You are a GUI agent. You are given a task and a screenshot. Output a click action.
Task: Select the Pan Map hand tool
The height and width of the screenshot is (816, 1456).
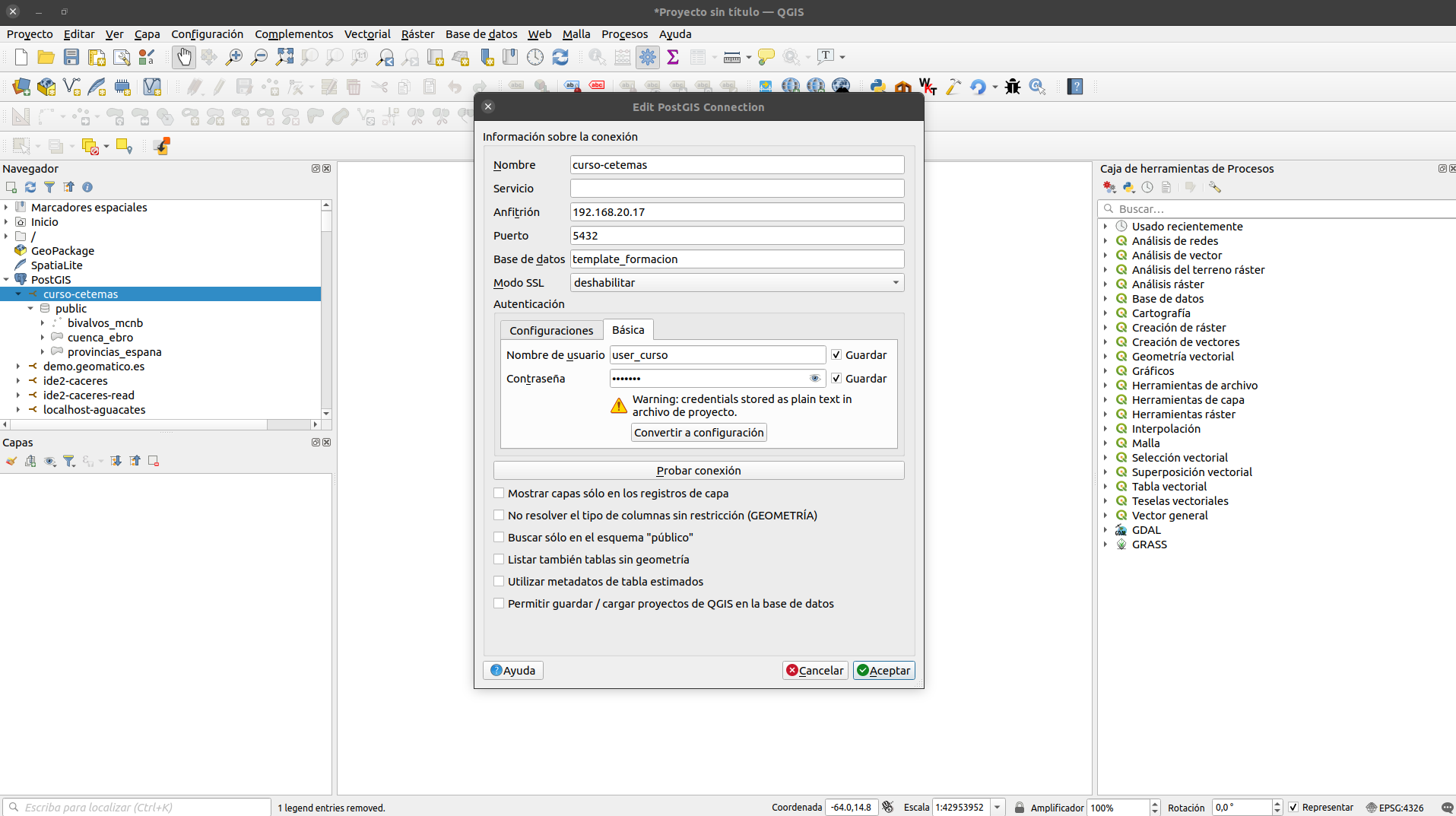click(184, 57)
